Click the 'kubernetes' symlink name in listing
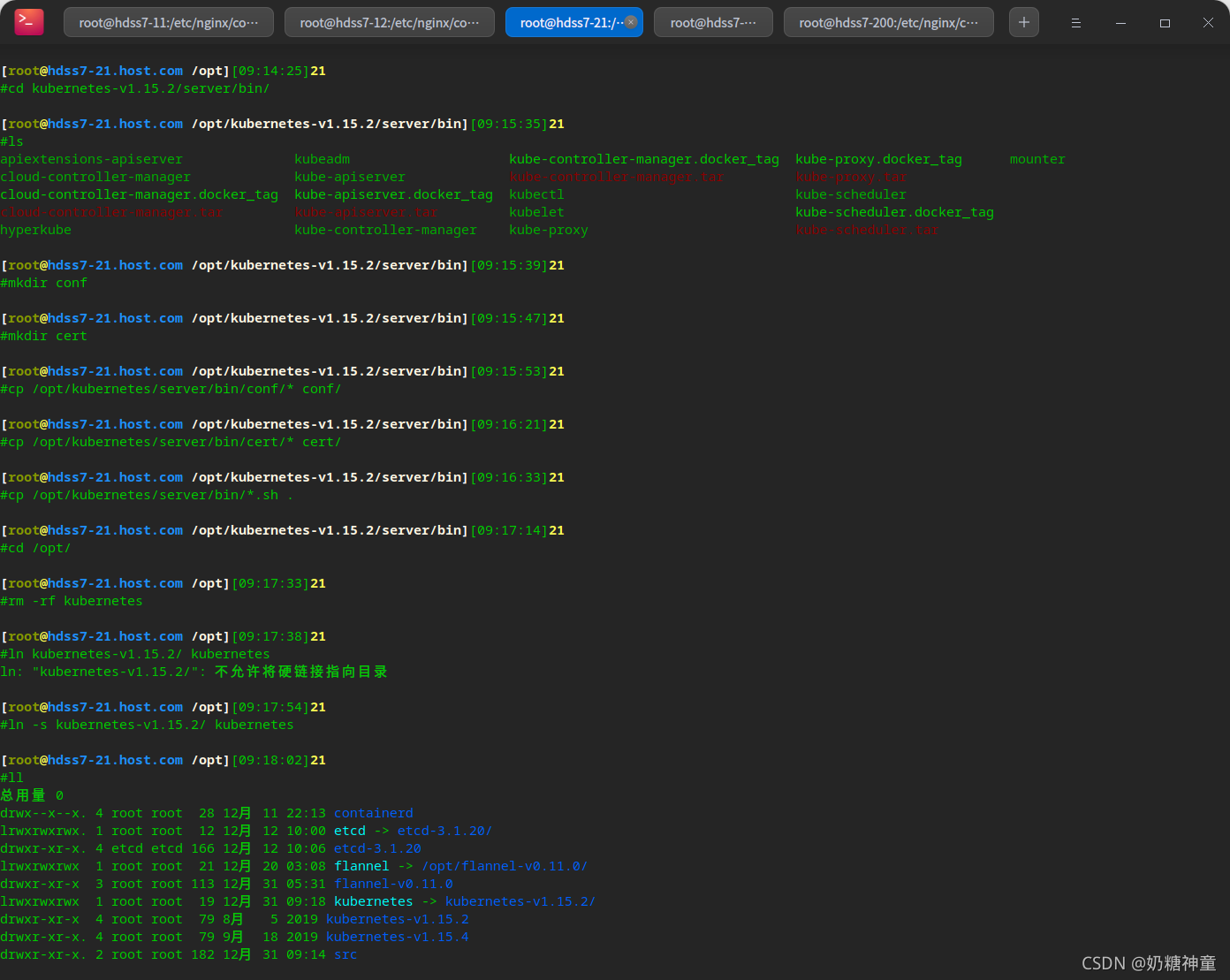Screen dimensions: 1230x980 [374, 901]
